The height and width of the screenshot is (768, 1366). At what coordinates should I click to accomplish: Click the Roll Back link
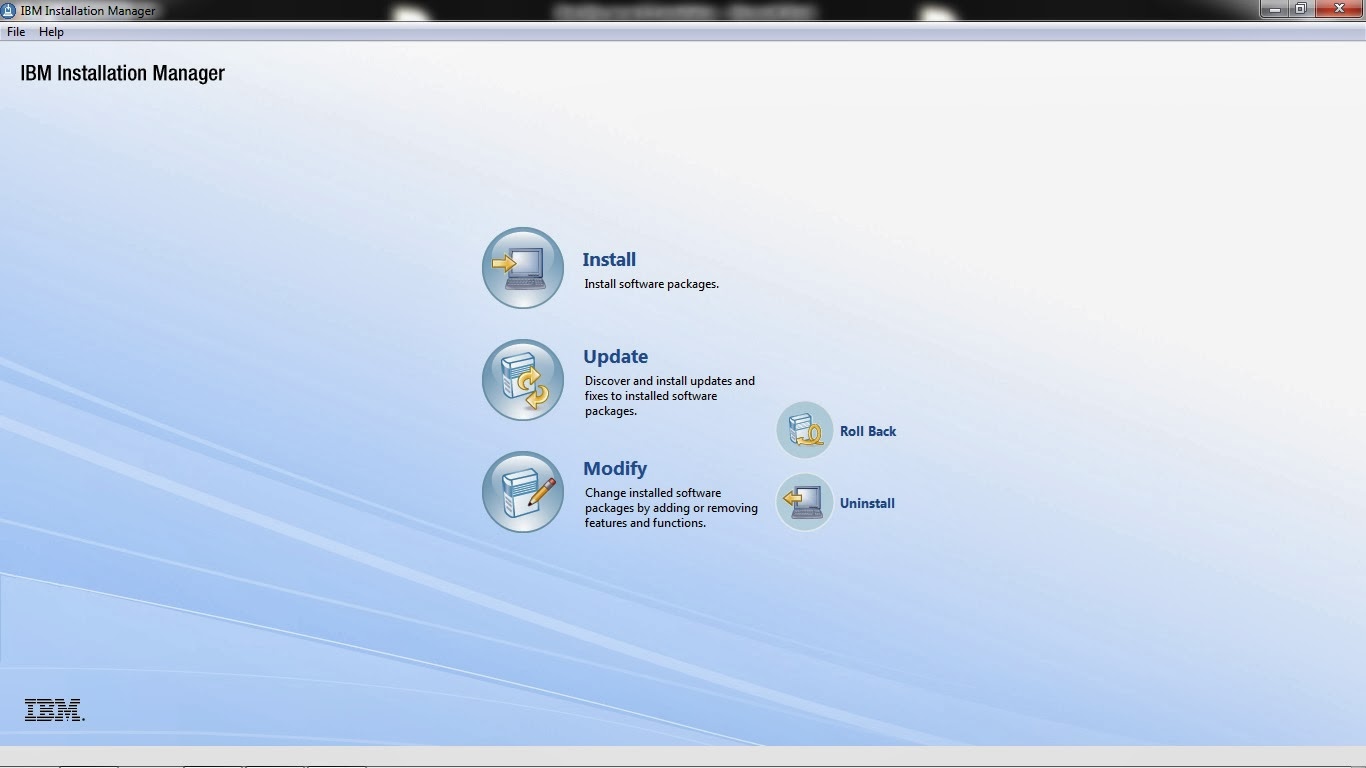point(868,431)
